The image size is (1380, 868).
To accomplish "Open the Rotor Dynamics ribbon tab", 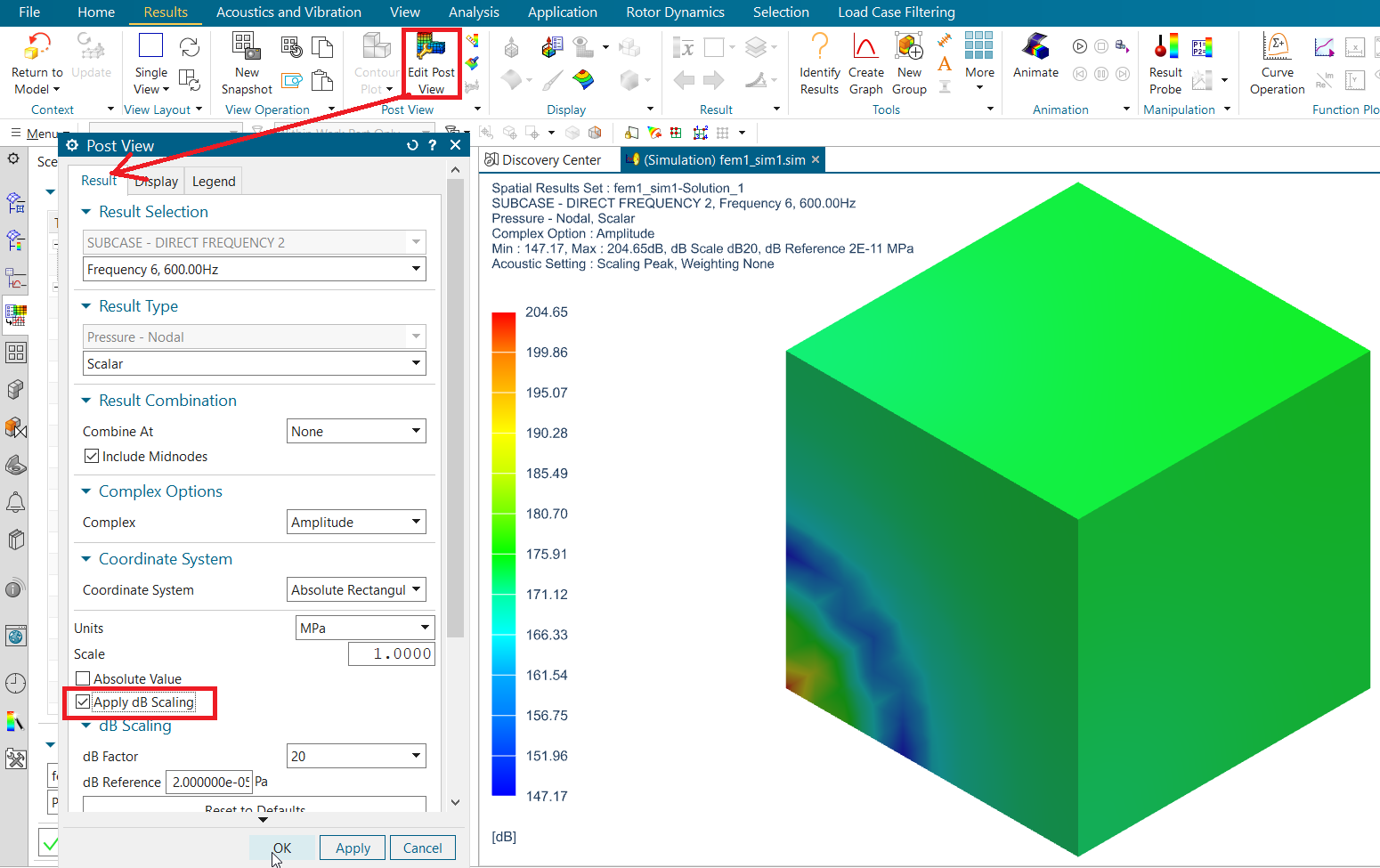I will (x=675, y=12).
